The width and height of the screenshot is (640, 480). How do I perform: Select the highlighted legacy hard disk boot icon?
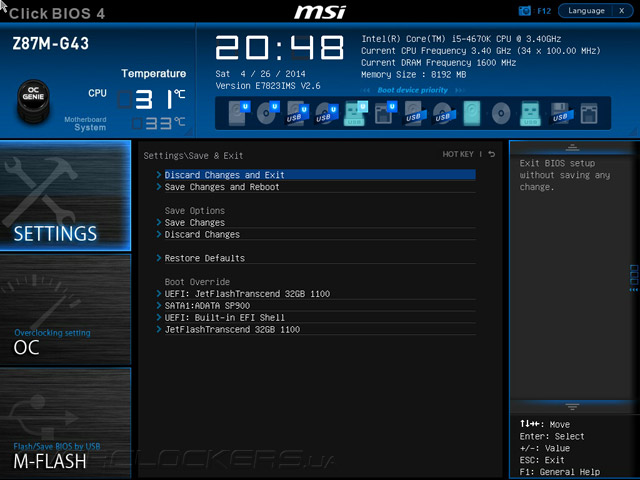[x=471, y=113]
